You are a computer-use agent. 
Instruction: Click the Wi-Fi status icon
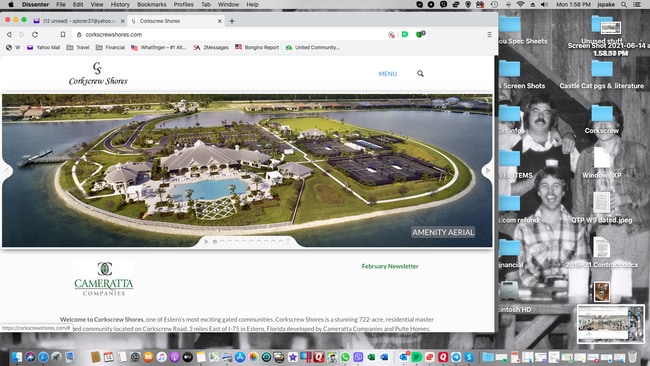click(x=520, y=5)
